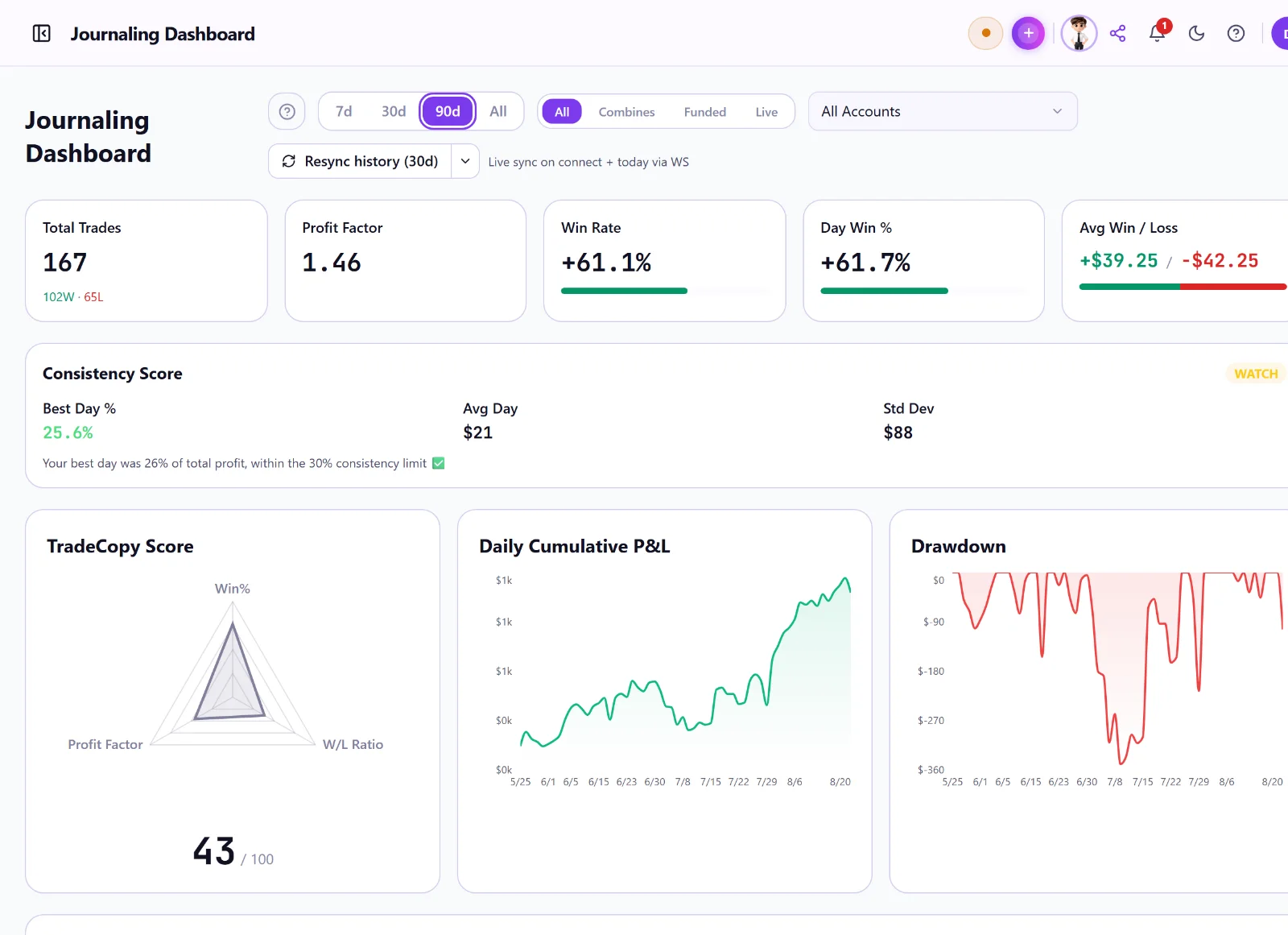The width and height of the screenshot is (1288, 935).
Task: Select the 7d time range
Action: tap(344, 111)
